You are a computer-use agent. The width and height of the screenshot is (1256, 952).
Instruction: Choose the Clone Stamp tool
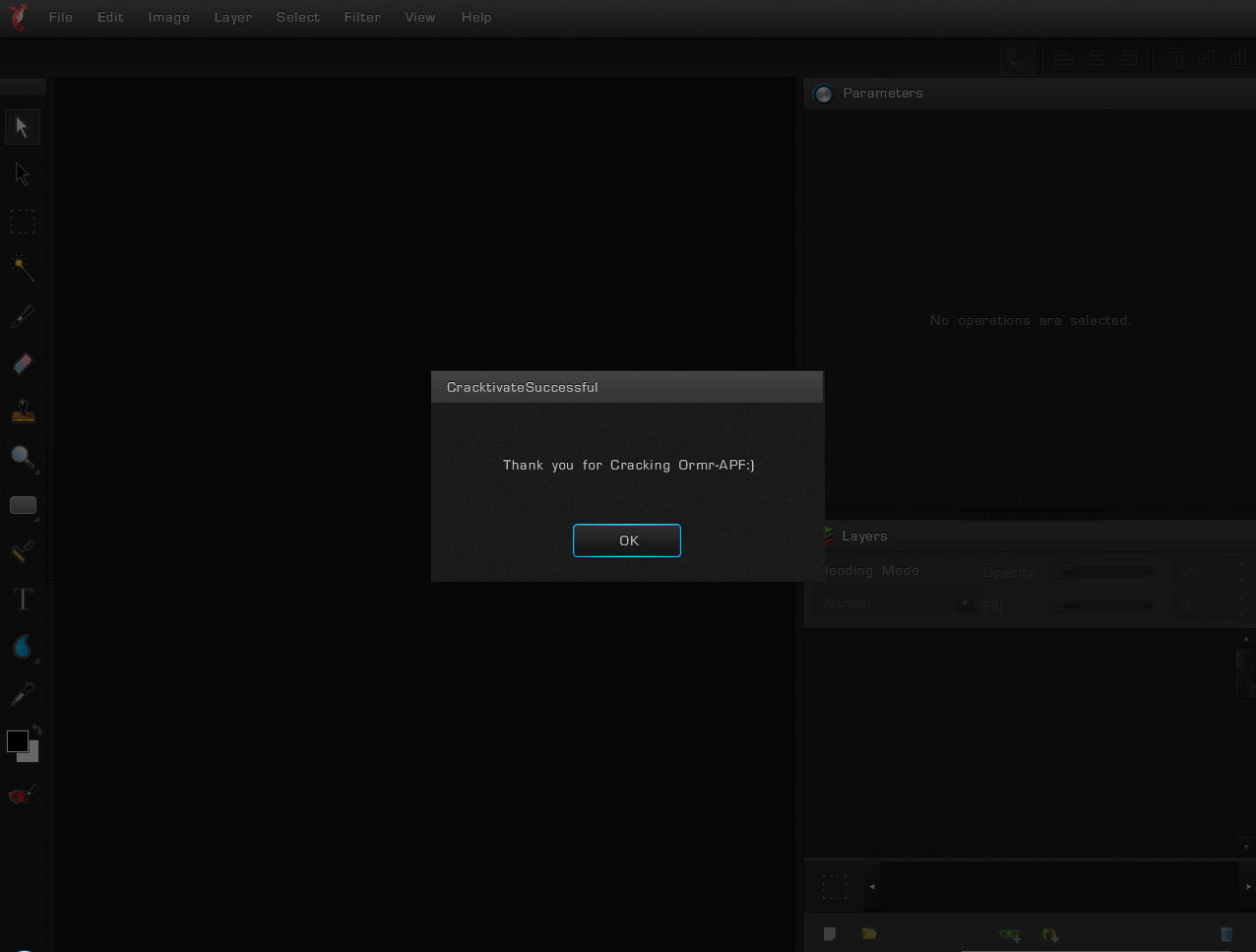[23, 411]
